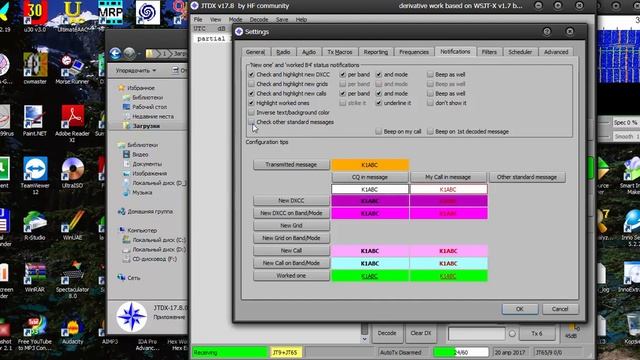Switch to the Radio tab

click(x=283, y=52)
